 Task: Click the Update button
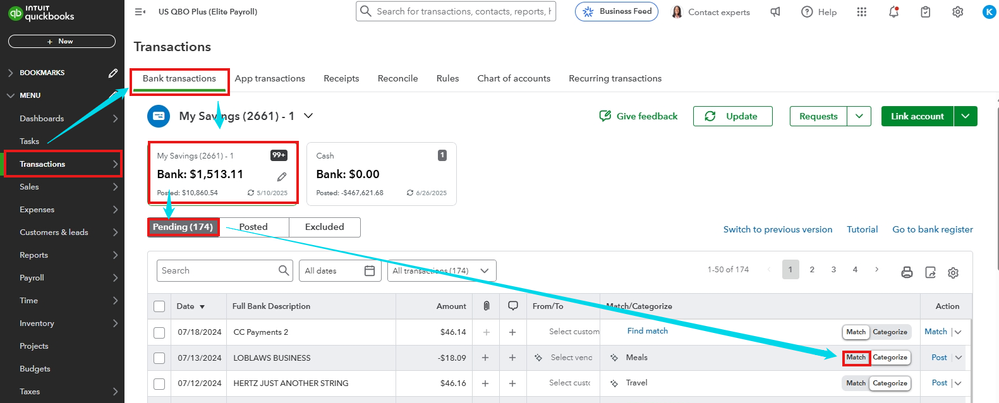(x=733, y=117)
